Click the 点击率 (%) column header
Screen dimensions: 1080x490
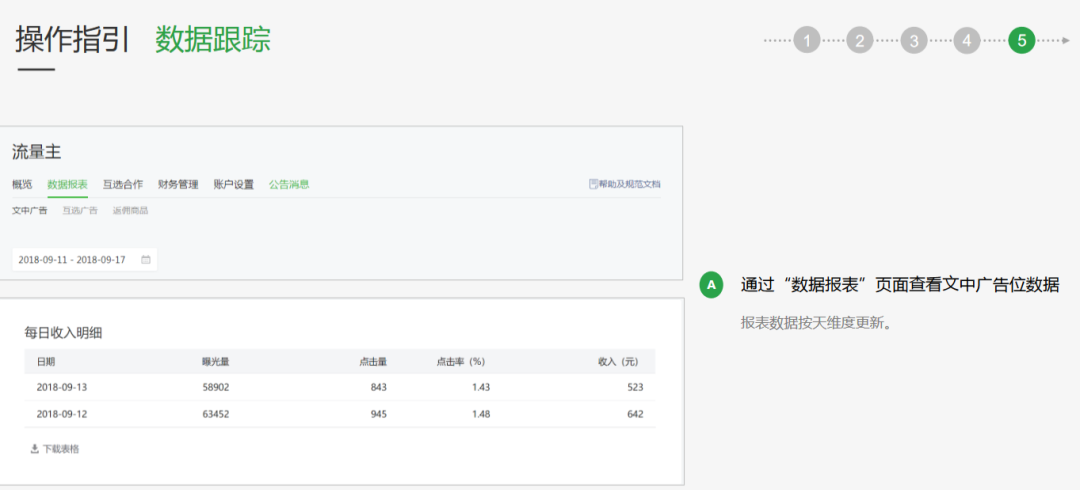[x=461, y=361]
